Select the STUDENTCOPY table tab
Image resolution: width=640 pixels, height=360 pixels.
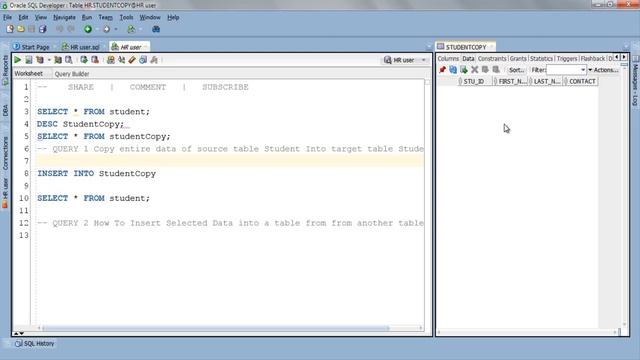coord(466,47)
